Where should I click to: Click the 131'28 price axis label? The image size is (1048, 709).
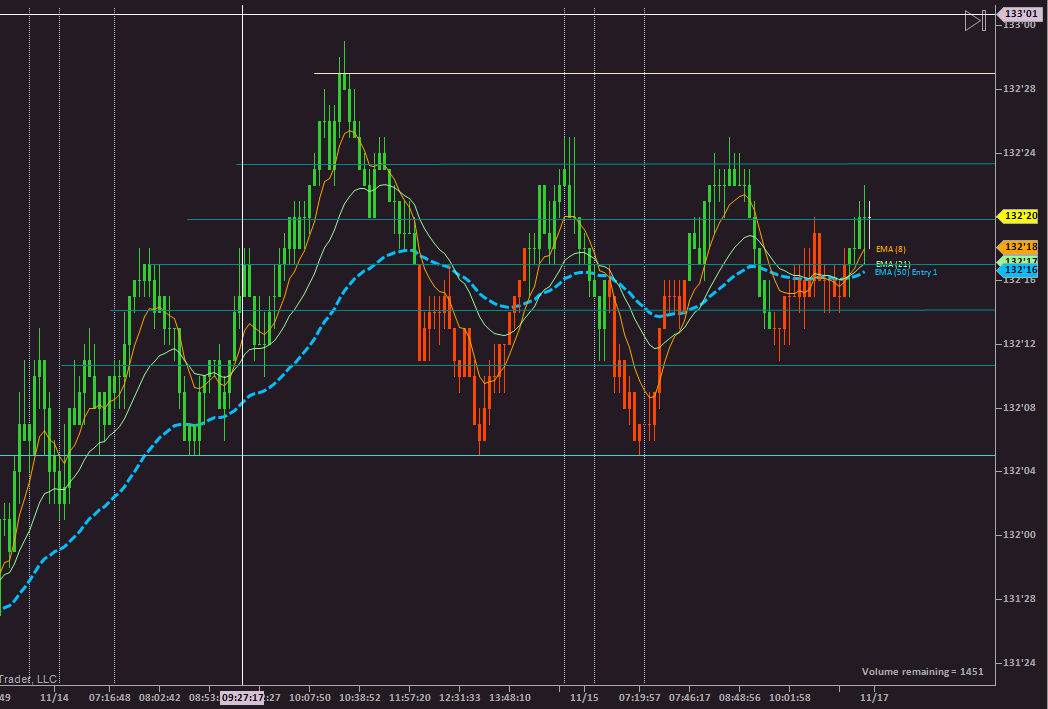coord(1019,599)
